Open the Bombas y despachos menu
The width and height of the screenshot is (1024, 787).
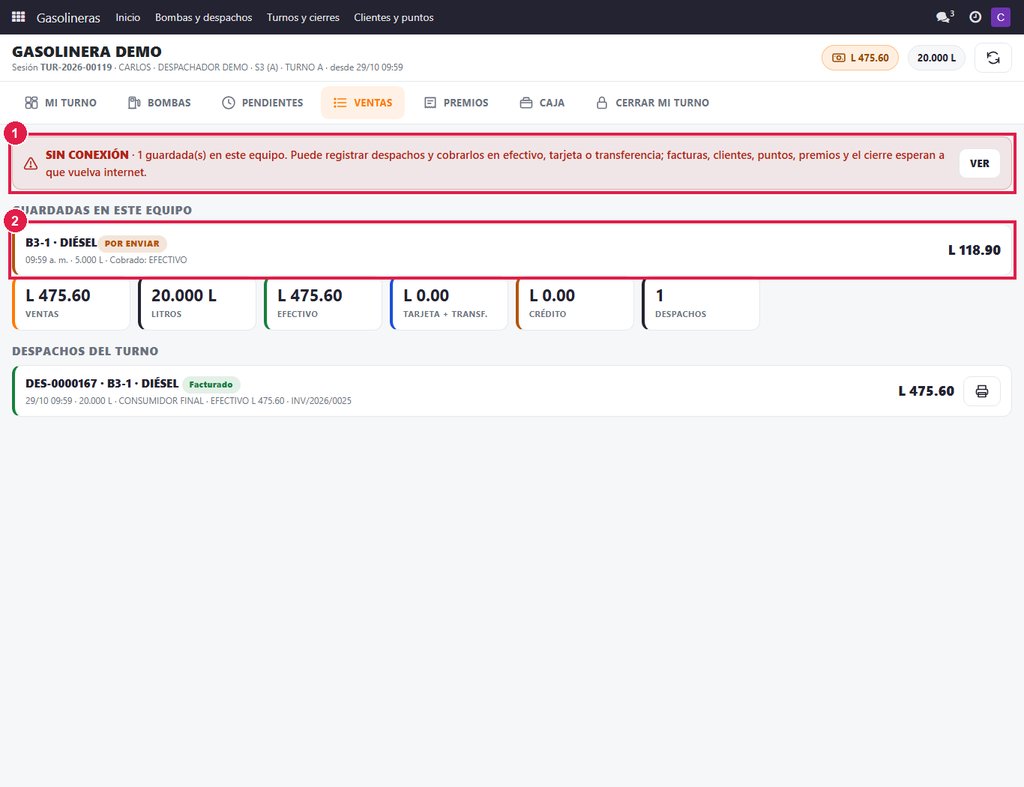204,18
